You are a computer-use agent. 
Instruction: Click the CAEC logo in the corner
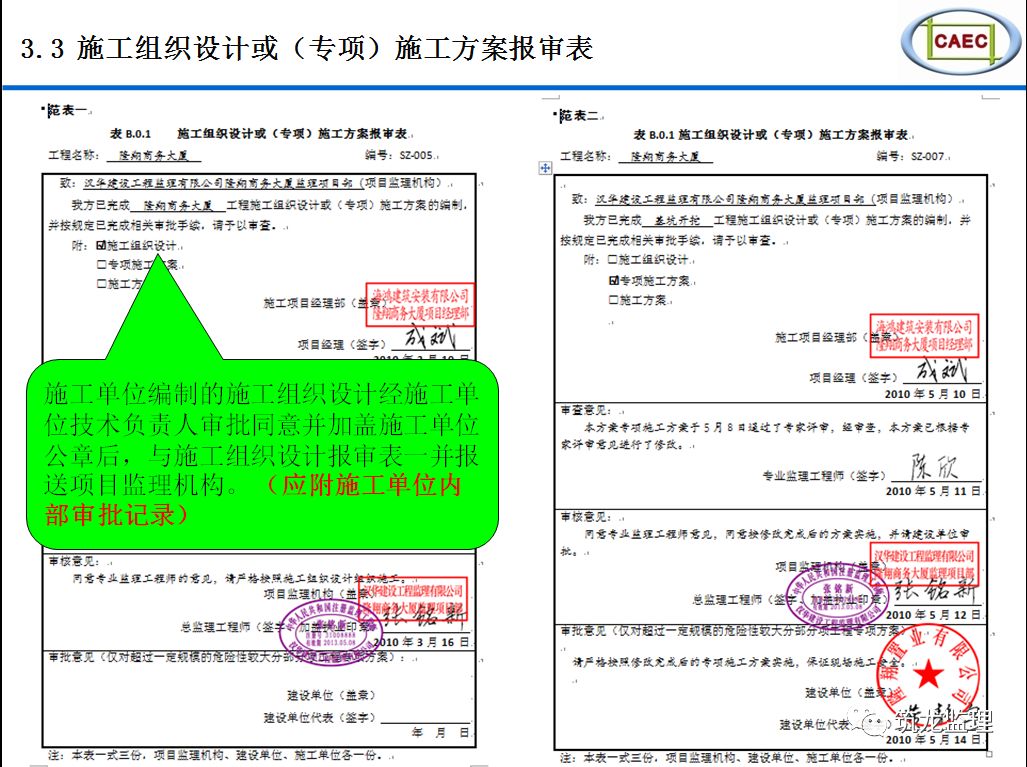[960, 42]
